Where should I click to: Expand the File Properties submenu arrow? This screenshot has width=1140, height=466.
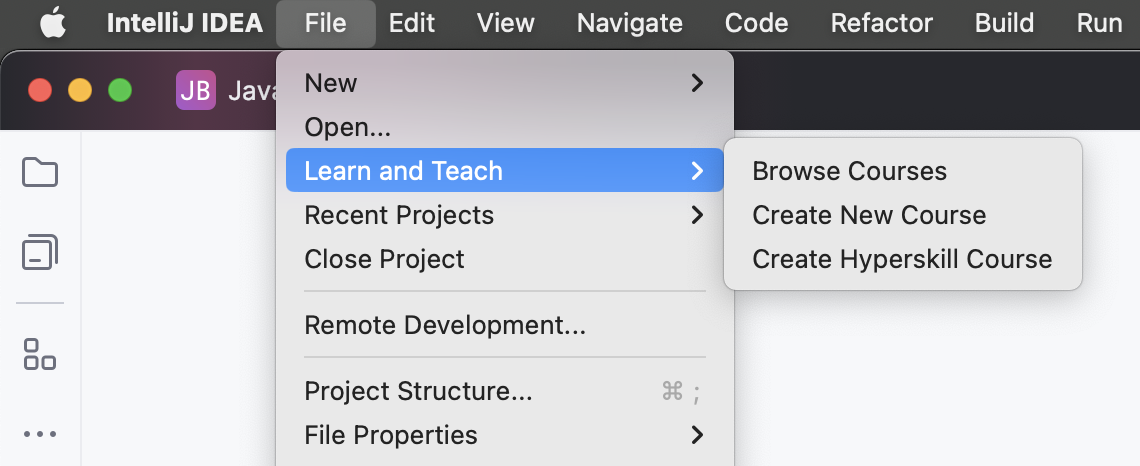click(x=697, y=435)
